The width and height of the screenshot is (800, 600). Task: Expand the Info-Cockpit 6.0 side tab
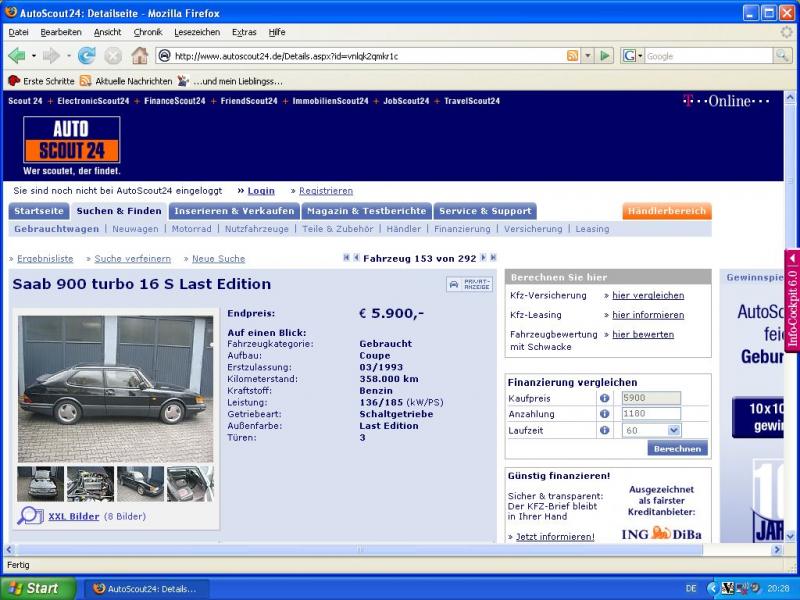[792, 301]
